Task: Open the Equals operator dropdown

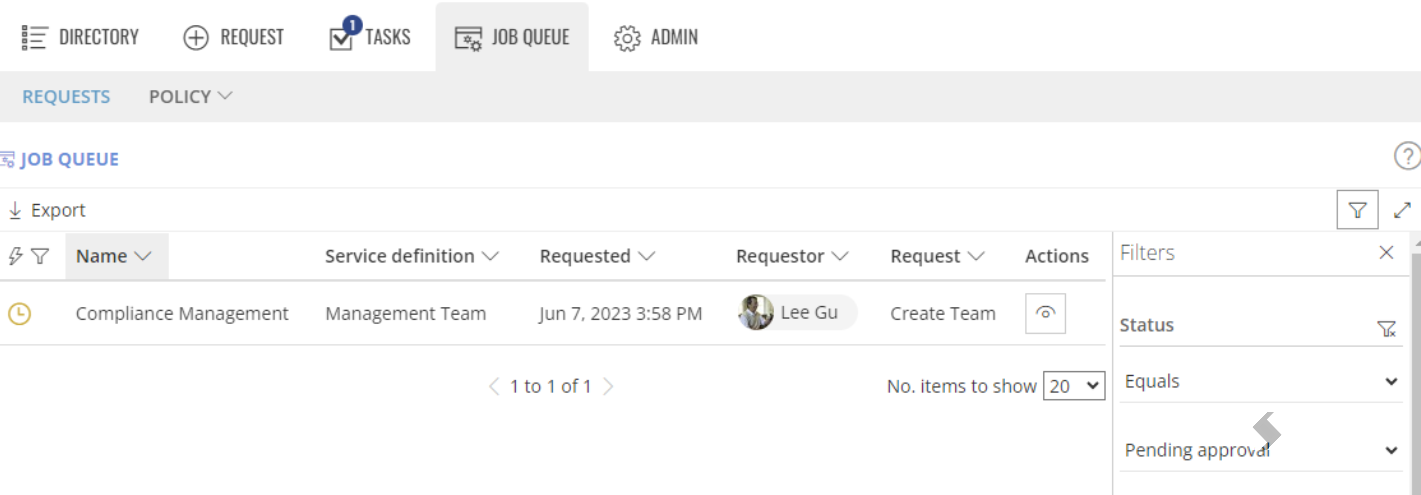Action: pos(1261,381)
